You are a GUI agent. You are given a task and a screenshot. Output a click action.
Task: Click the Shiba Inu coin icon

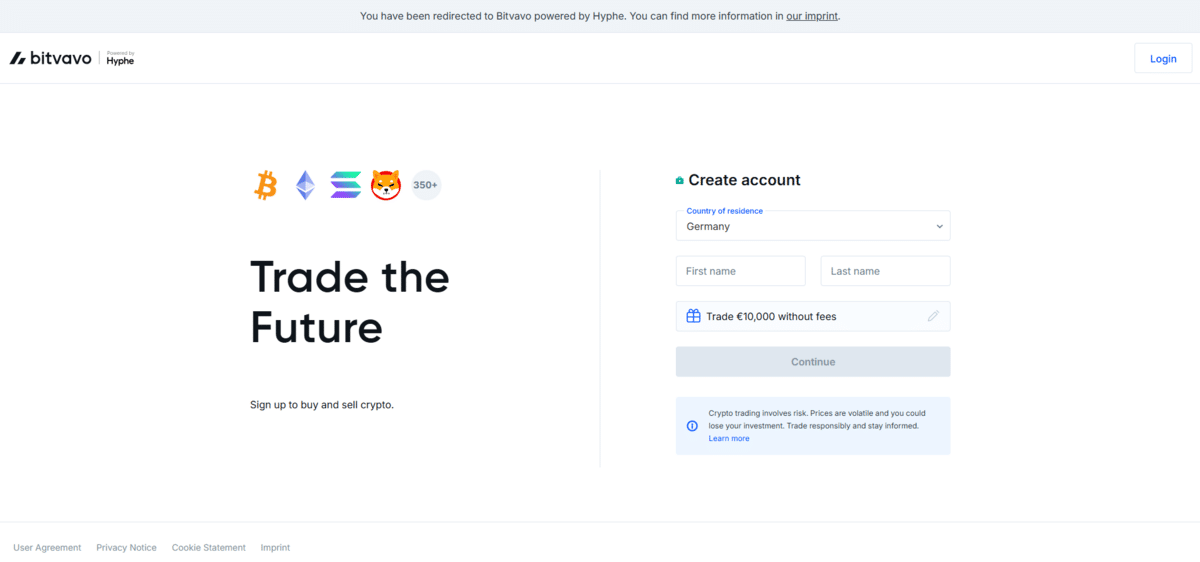click(386, 185)
